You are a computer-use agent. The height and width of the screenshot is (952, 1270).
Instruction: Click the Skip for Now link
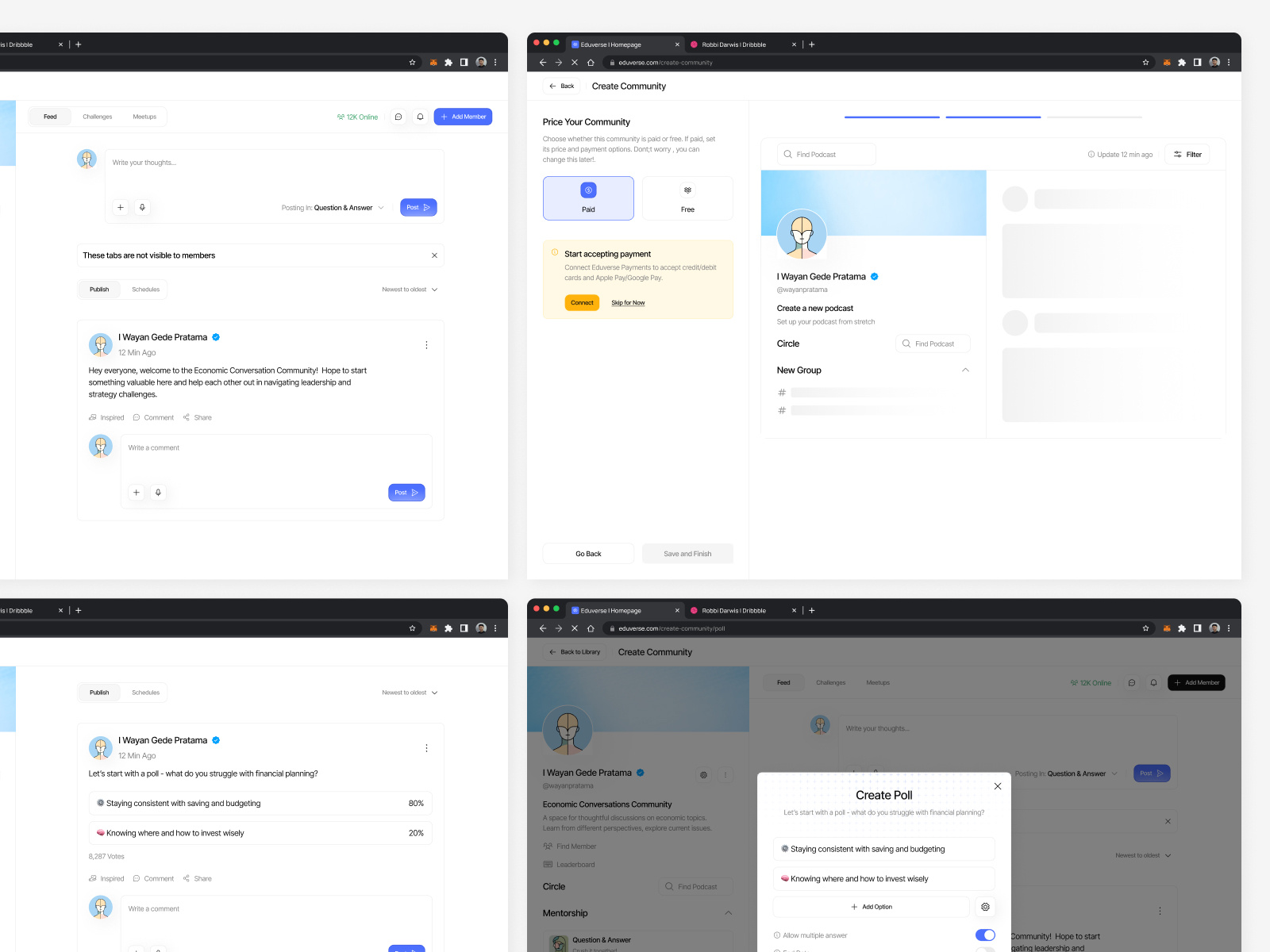pos(628,302)
